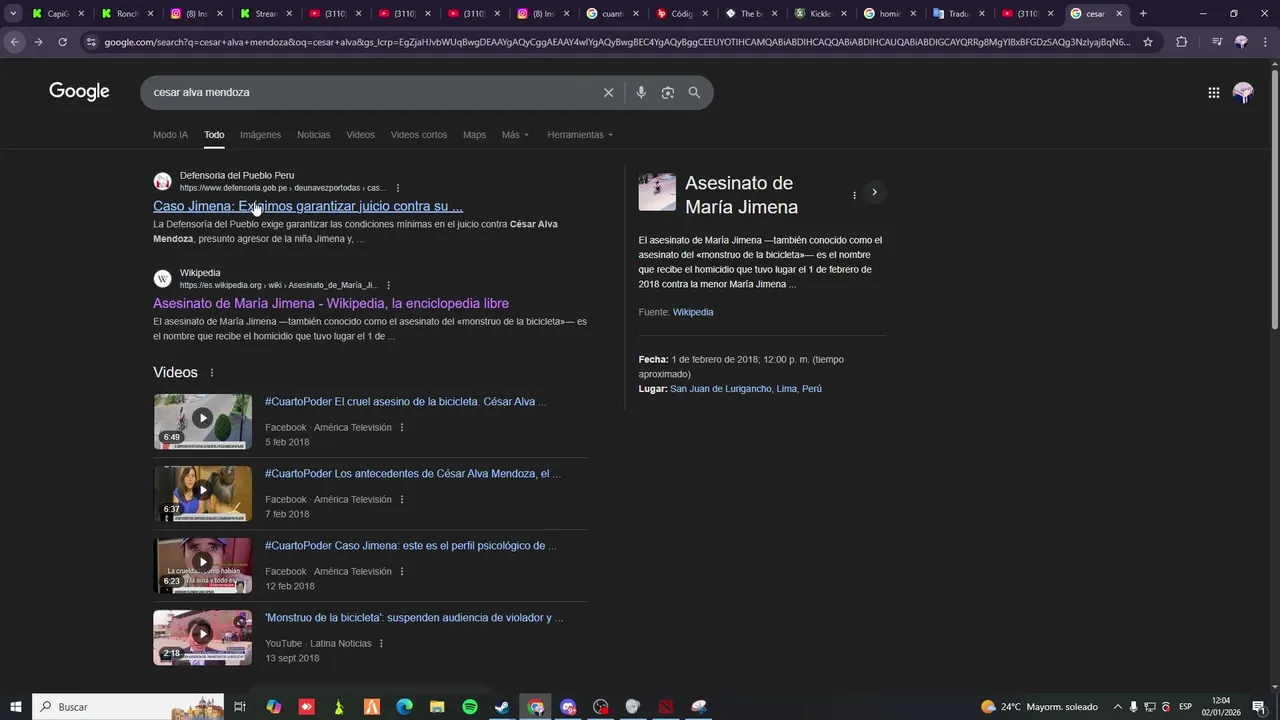Open the Videos section more options
The height and width of the screenshot is (720, 1280).
tap(211, 373)
